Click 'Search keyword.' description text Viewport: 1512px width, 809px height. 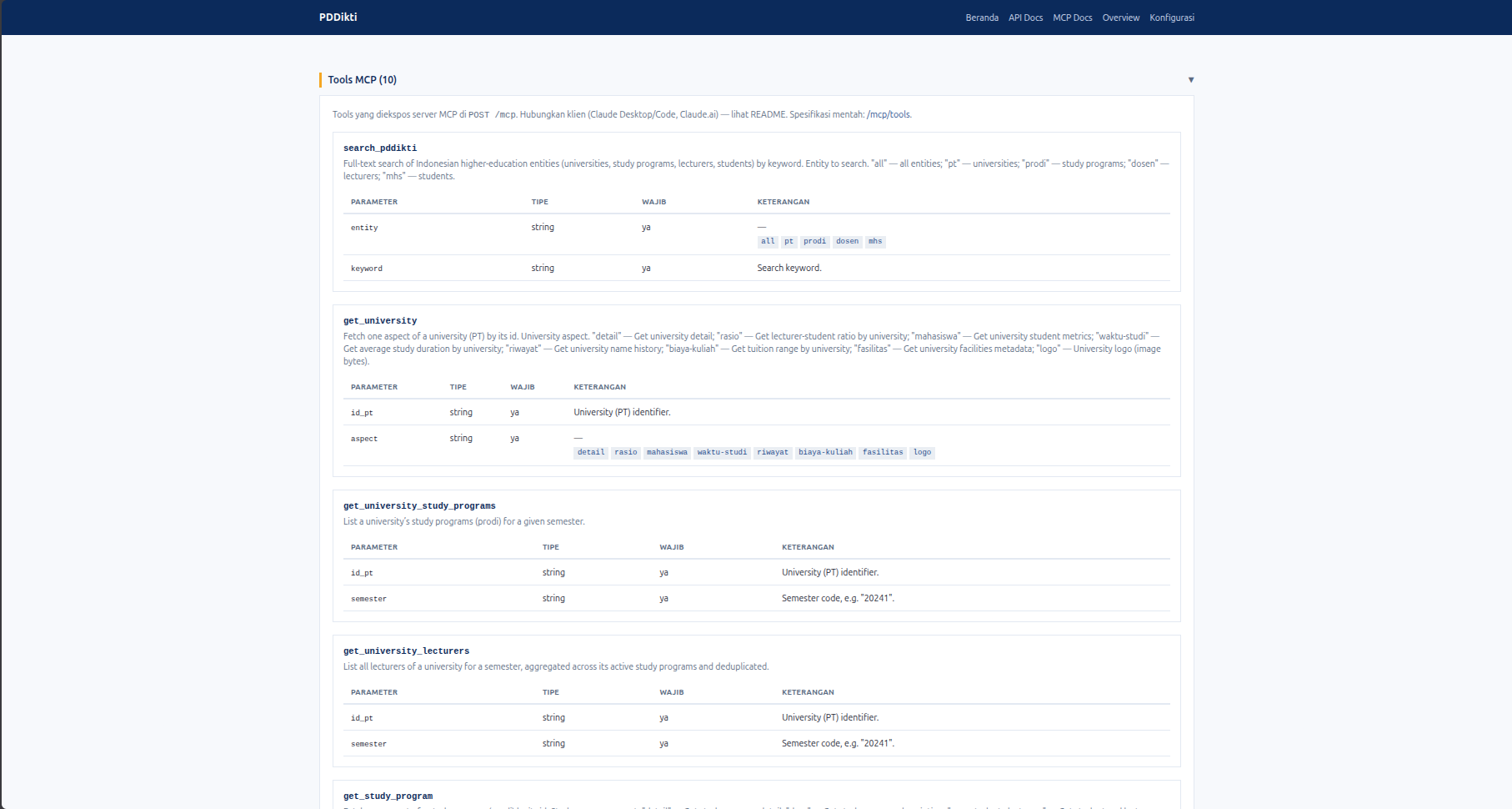(789, 269)
